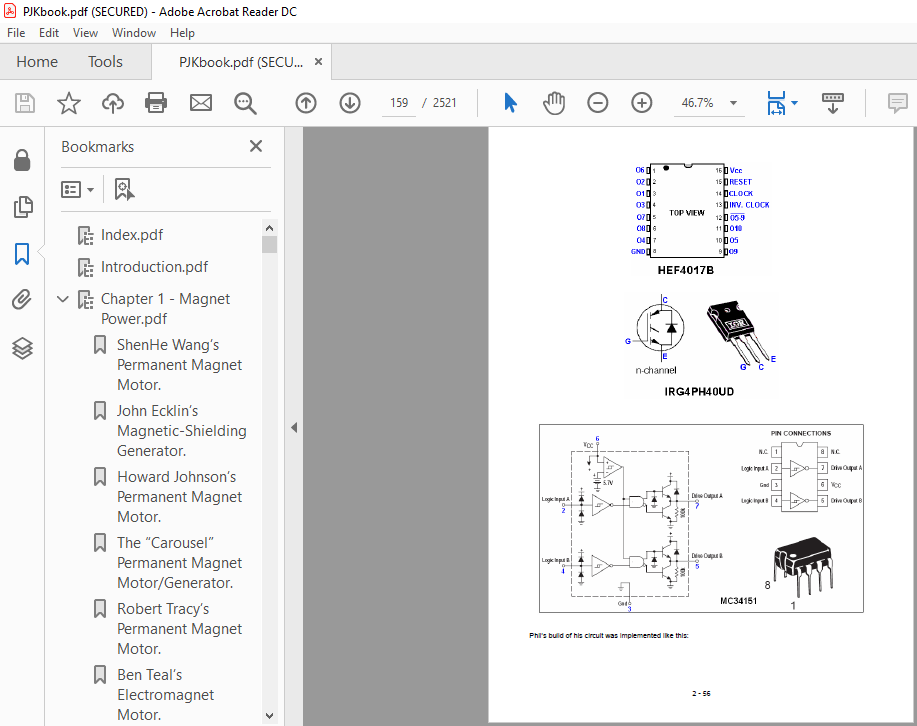Open Layers panel icon in sidebar
The height and width of the screenshot is (726, 917).
(x=22, y=348)
